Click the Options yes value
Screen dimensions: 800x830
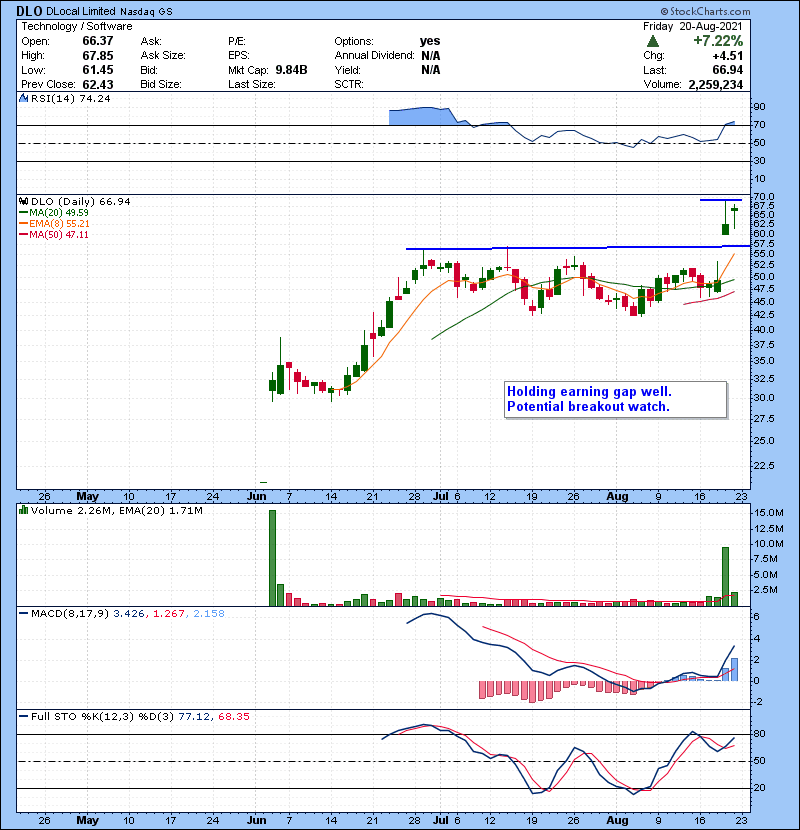[430, 41]
